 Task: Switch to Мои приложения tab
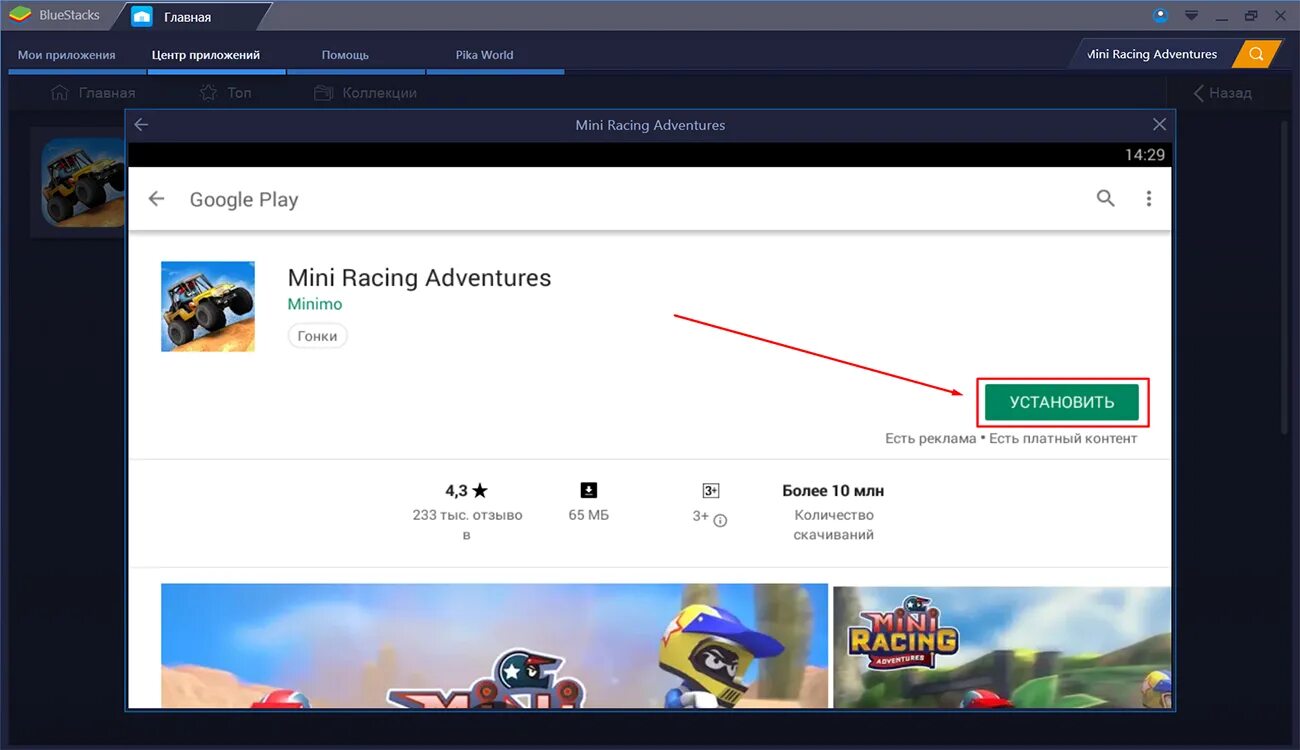tap(67, 55)
